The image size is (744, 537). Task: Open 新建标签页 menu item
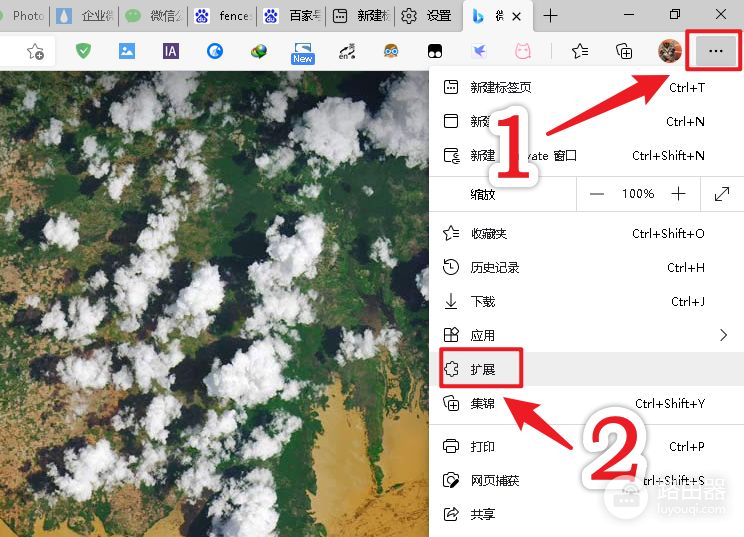[501, 88]
